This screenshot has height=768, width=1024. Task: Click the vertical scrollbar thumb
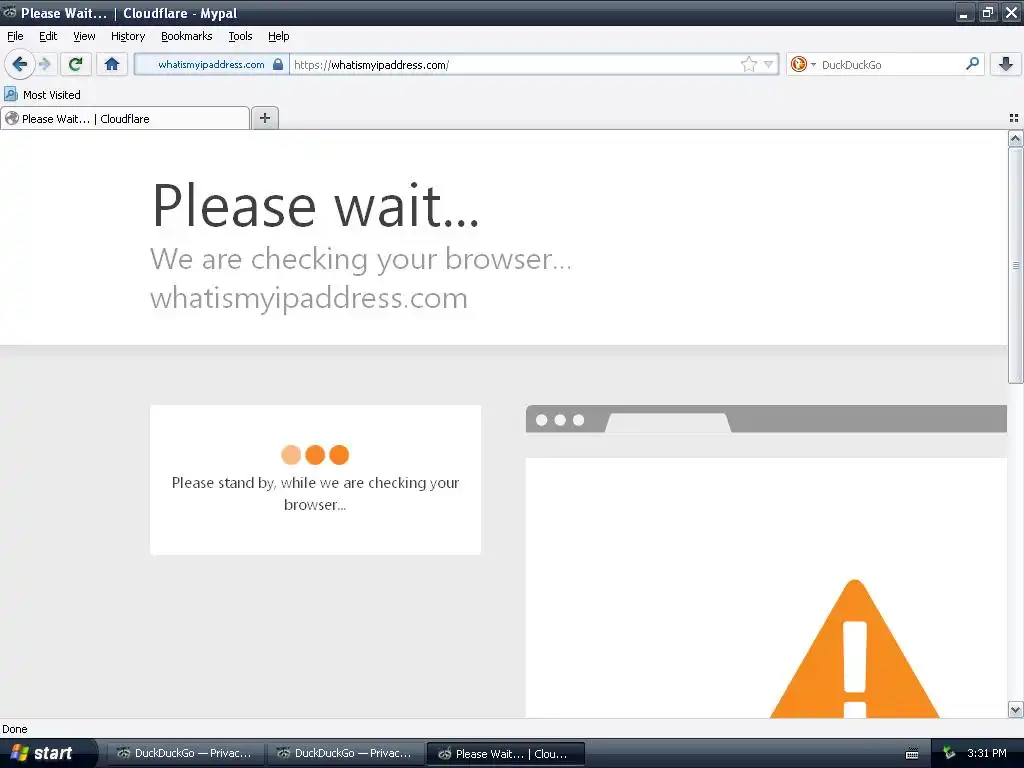[x=1015, y=265]
